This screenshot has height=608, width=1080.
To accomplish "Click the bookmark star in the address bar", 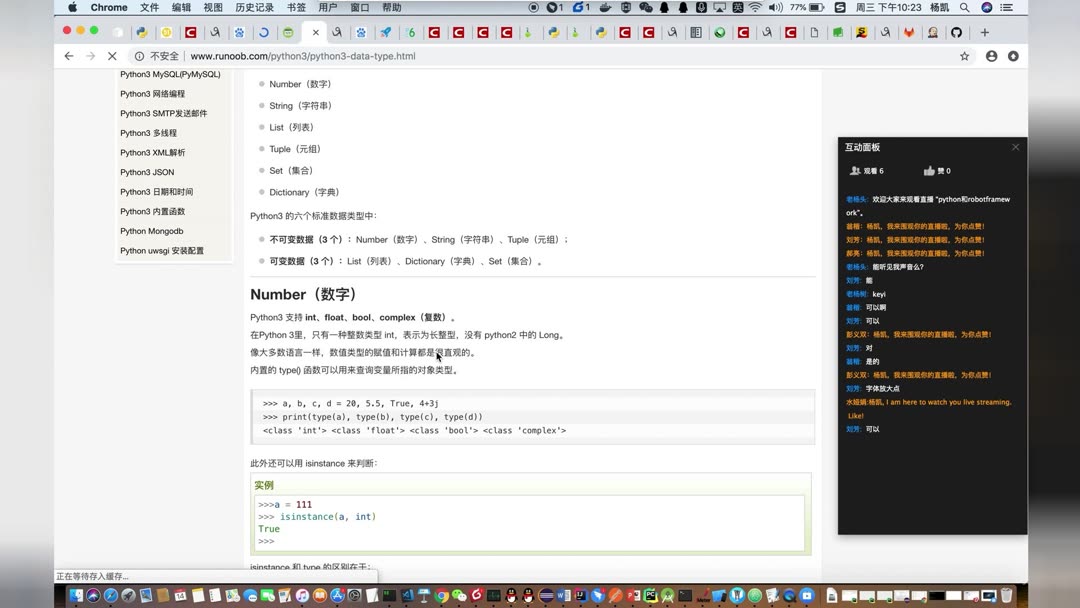I will pos(963,56).
